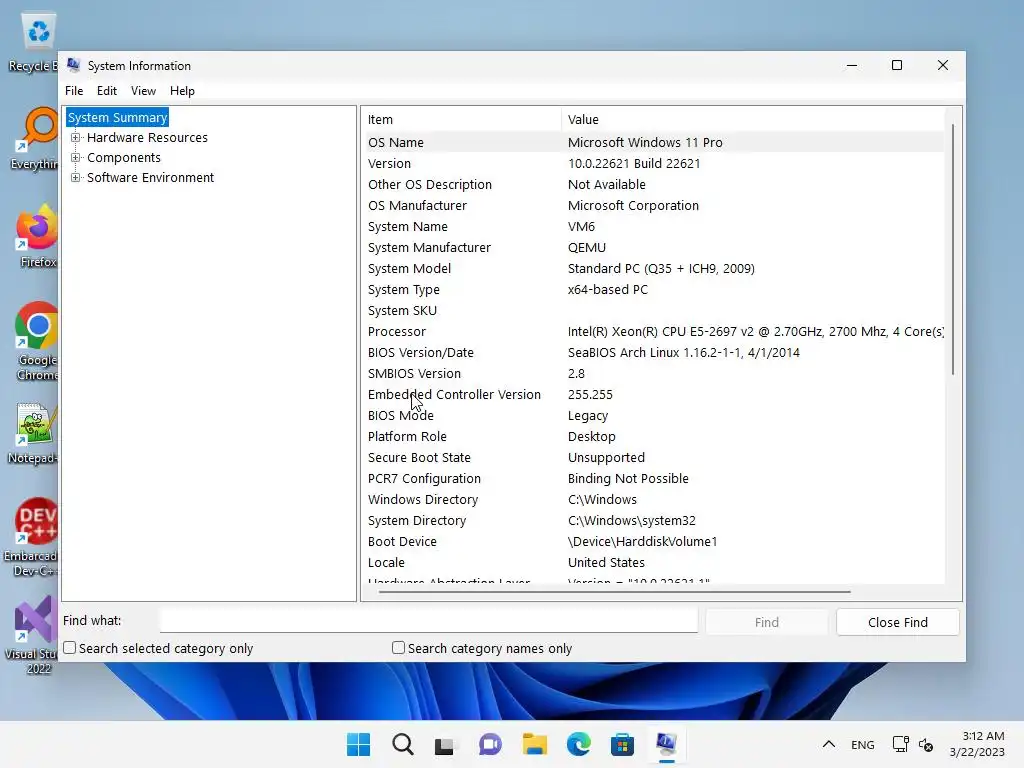Screen dimensions: 1024x768
Task: Click the Value column header
Action: coord(753,120)
